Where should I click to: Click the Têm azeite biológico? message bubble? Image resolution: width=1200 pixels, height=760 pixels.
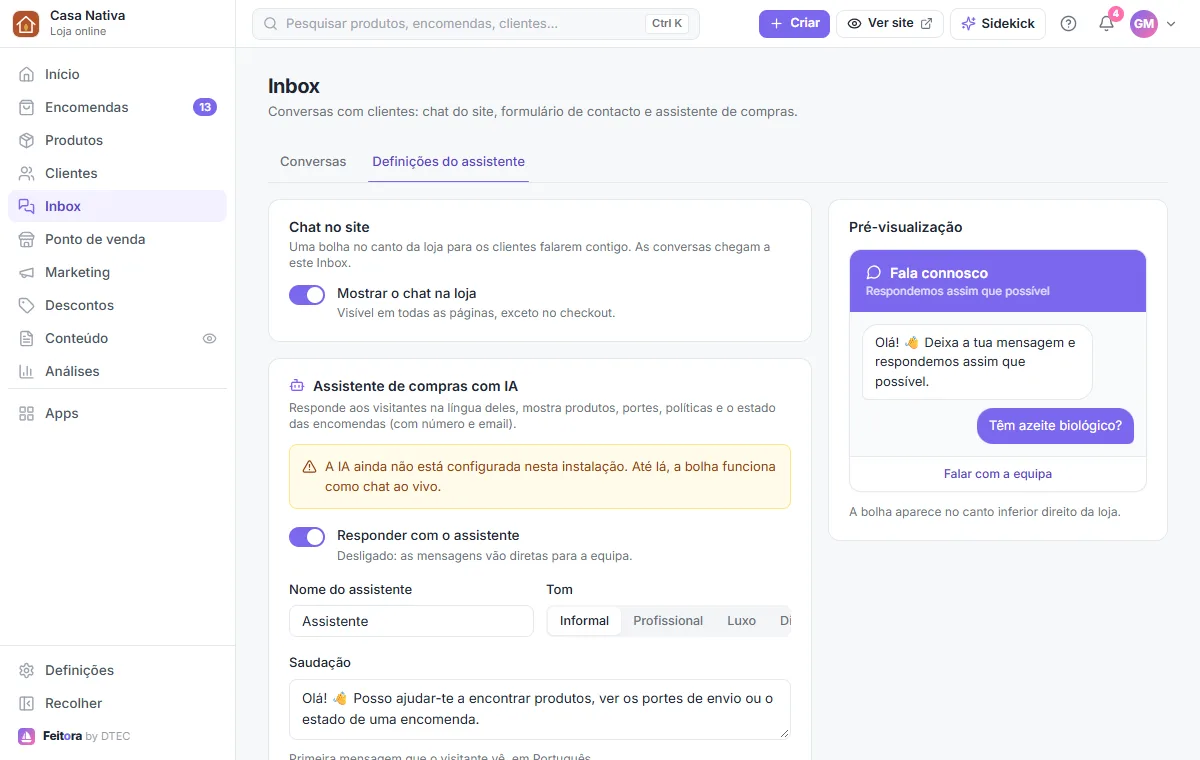click(x=1055, y=425)
